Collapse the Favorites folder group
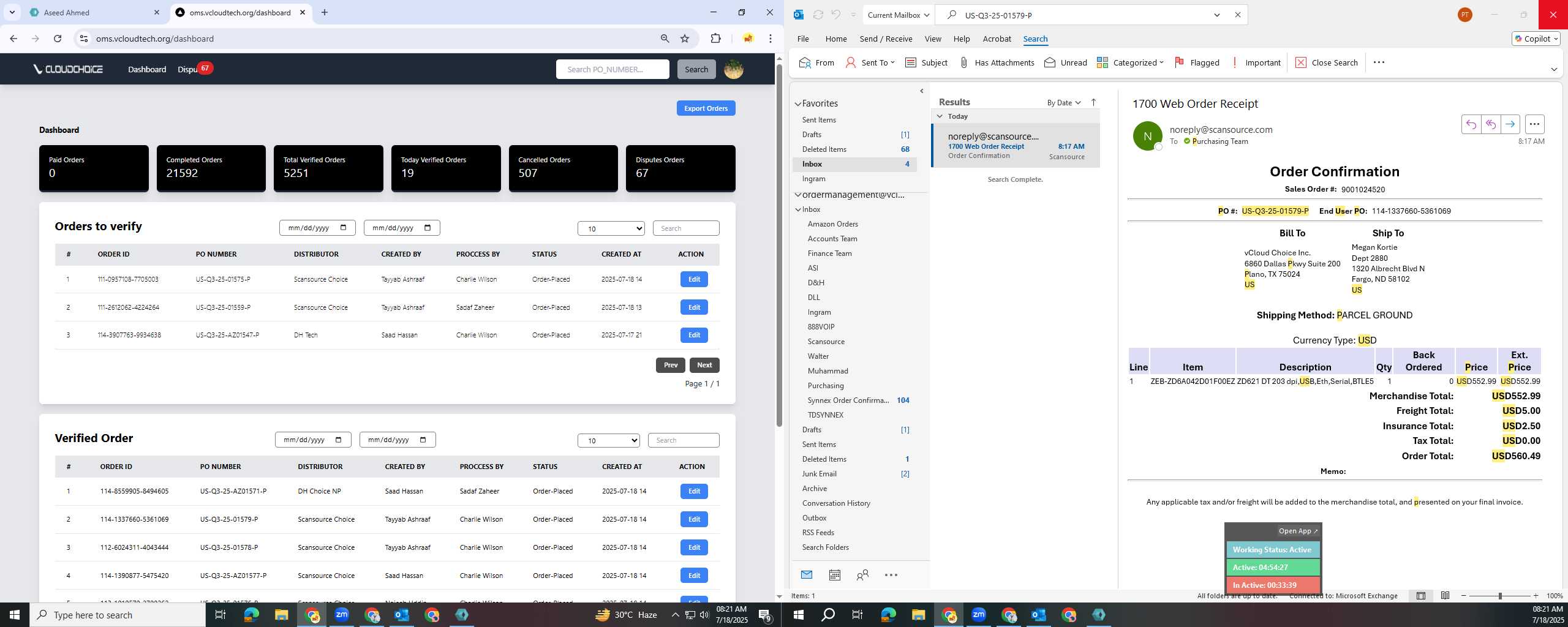 tap(798, 104)
